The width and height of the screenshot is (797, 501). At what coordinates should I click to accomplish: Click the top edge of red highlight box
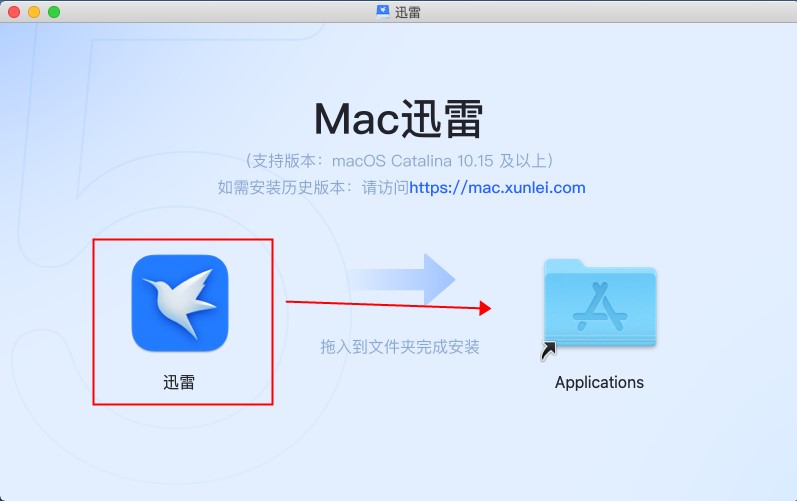pyautogui.click(x=183, y=240)
